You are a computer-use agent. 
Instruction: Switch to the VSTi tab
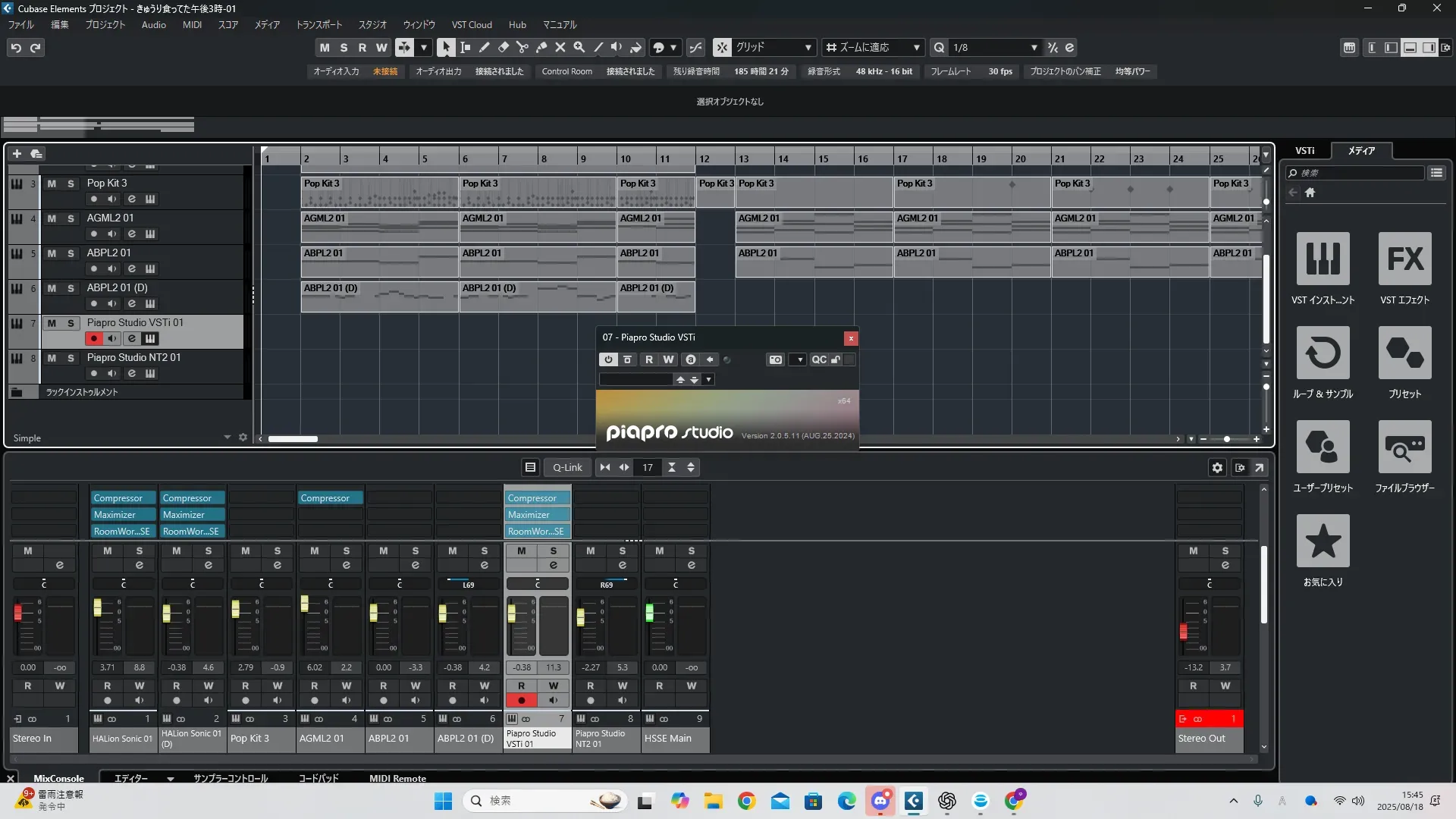click(x=1304, y=151)
